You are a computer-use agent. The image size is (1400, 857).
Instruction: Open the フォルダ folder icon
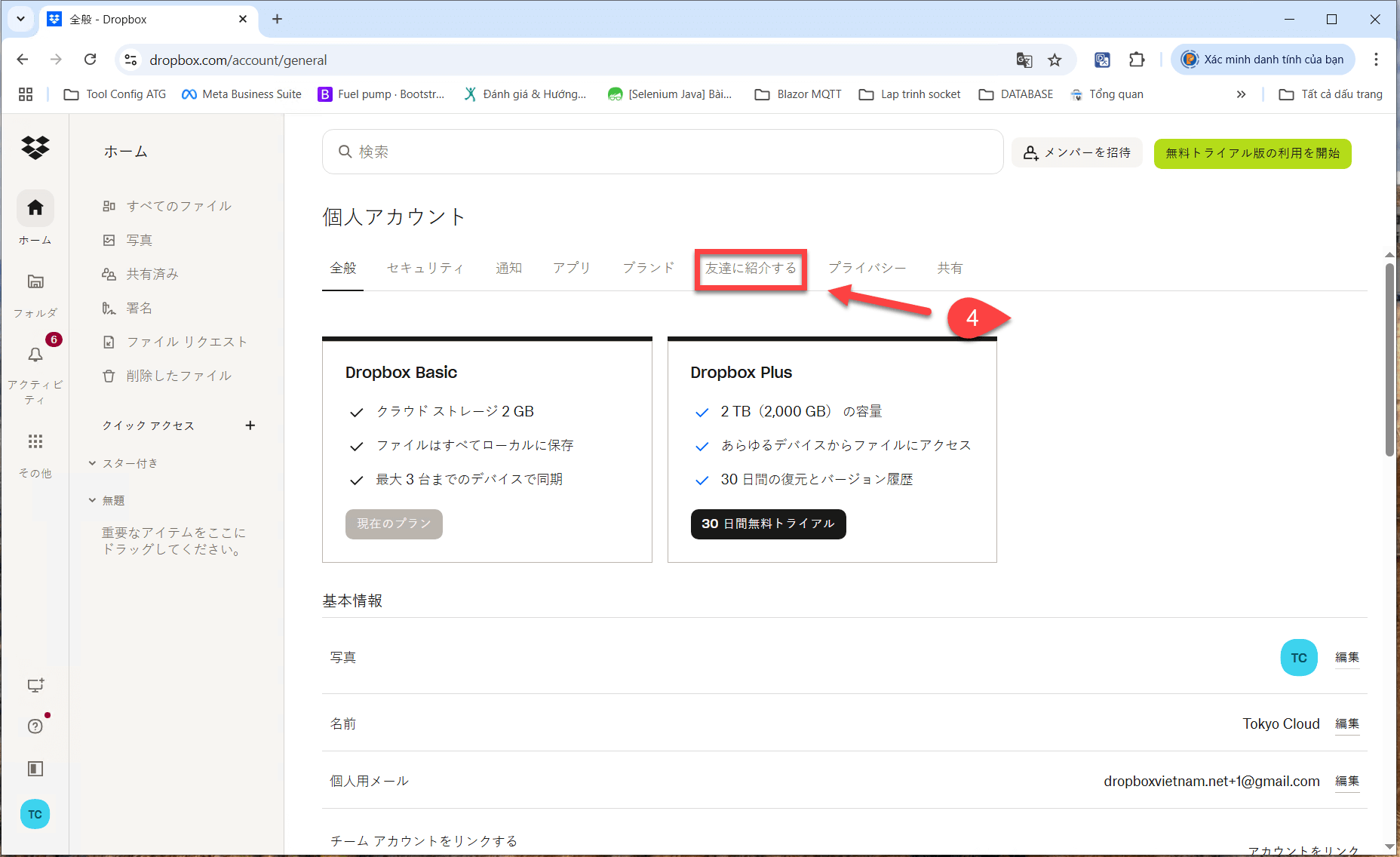pyautogui.click(x=35, y=282)
